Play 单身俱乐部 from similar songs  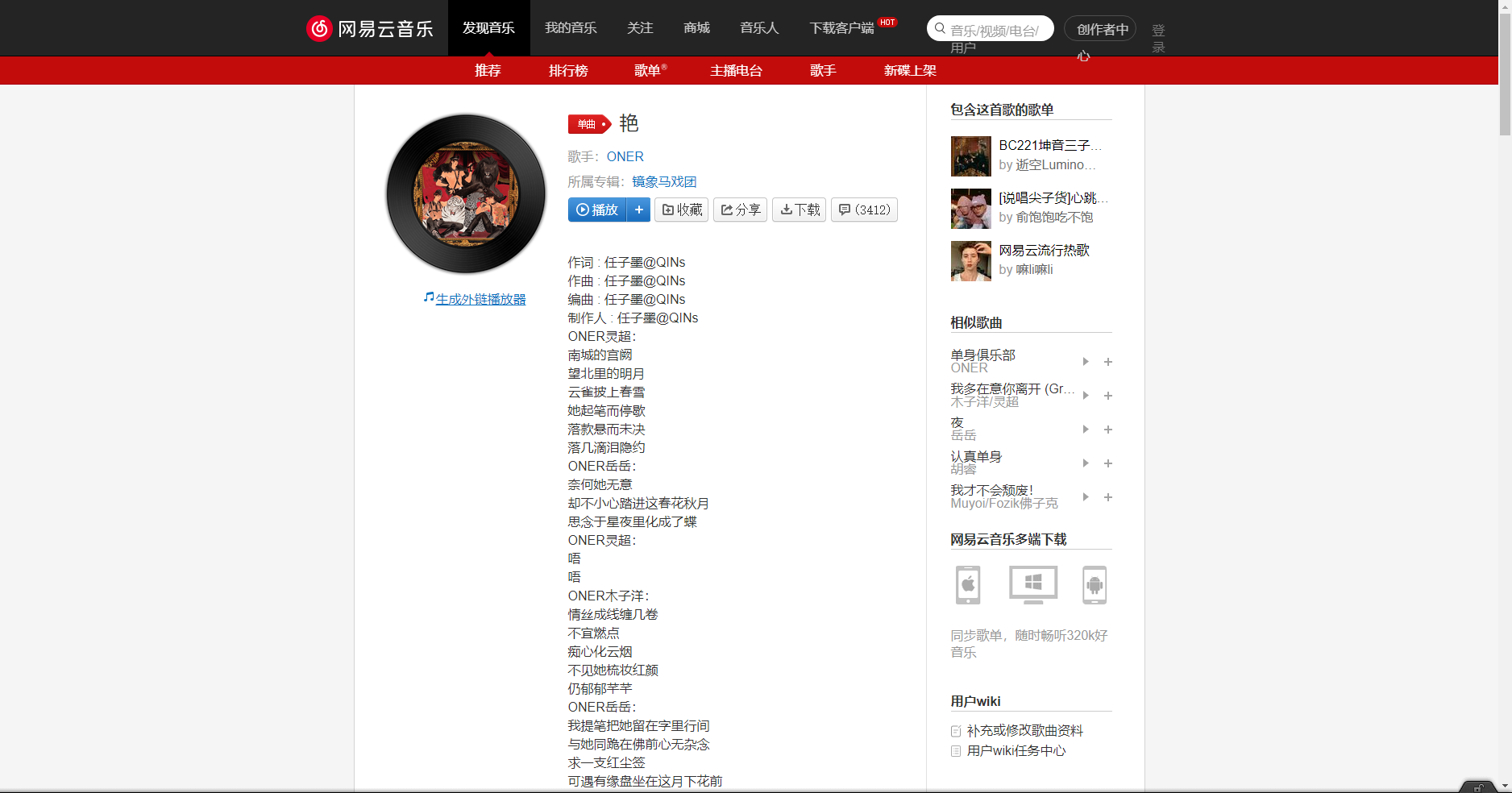point(1085,362)
